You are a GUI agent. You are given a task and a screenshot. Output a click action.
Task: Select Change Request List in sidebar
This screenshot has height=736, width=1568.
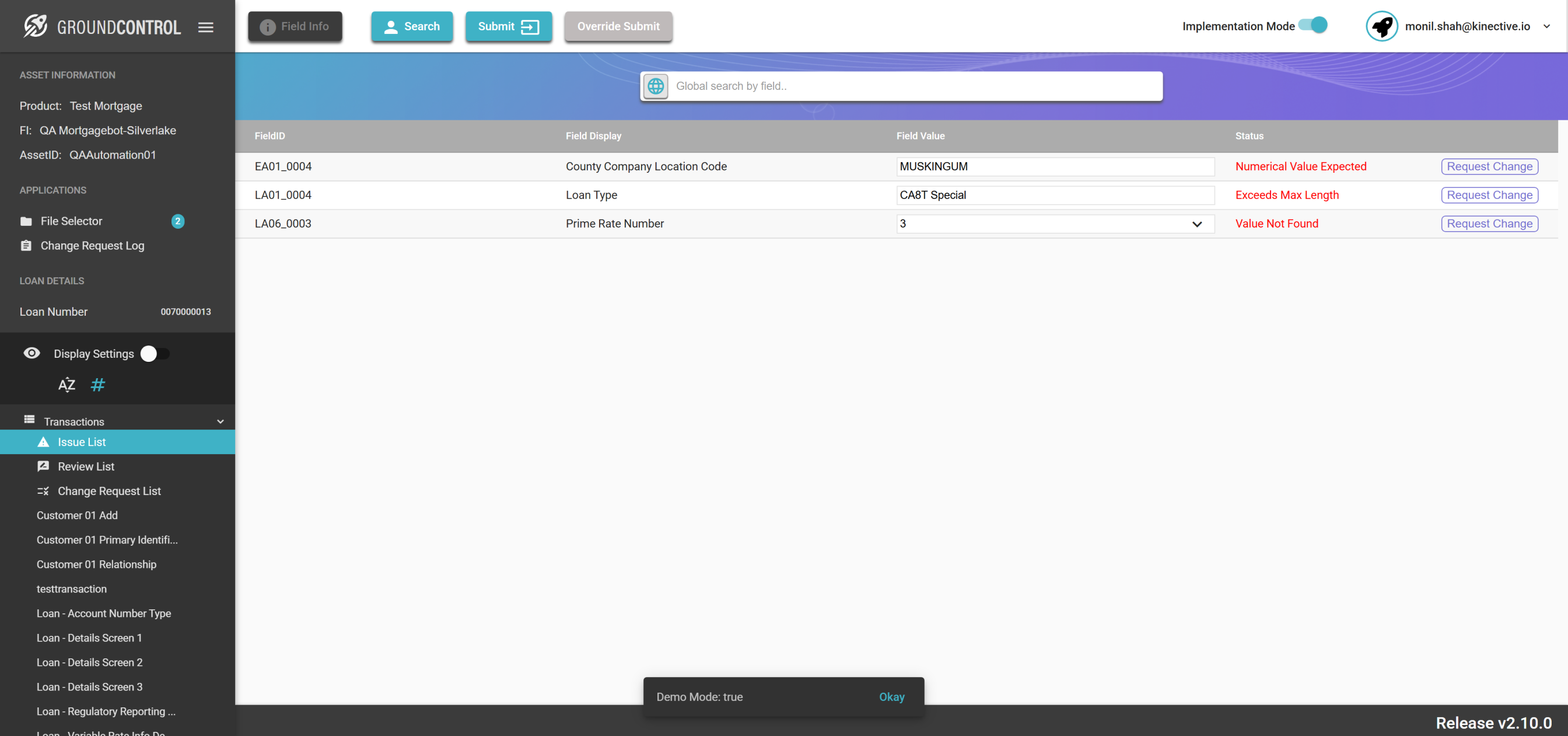pos(109,491)
